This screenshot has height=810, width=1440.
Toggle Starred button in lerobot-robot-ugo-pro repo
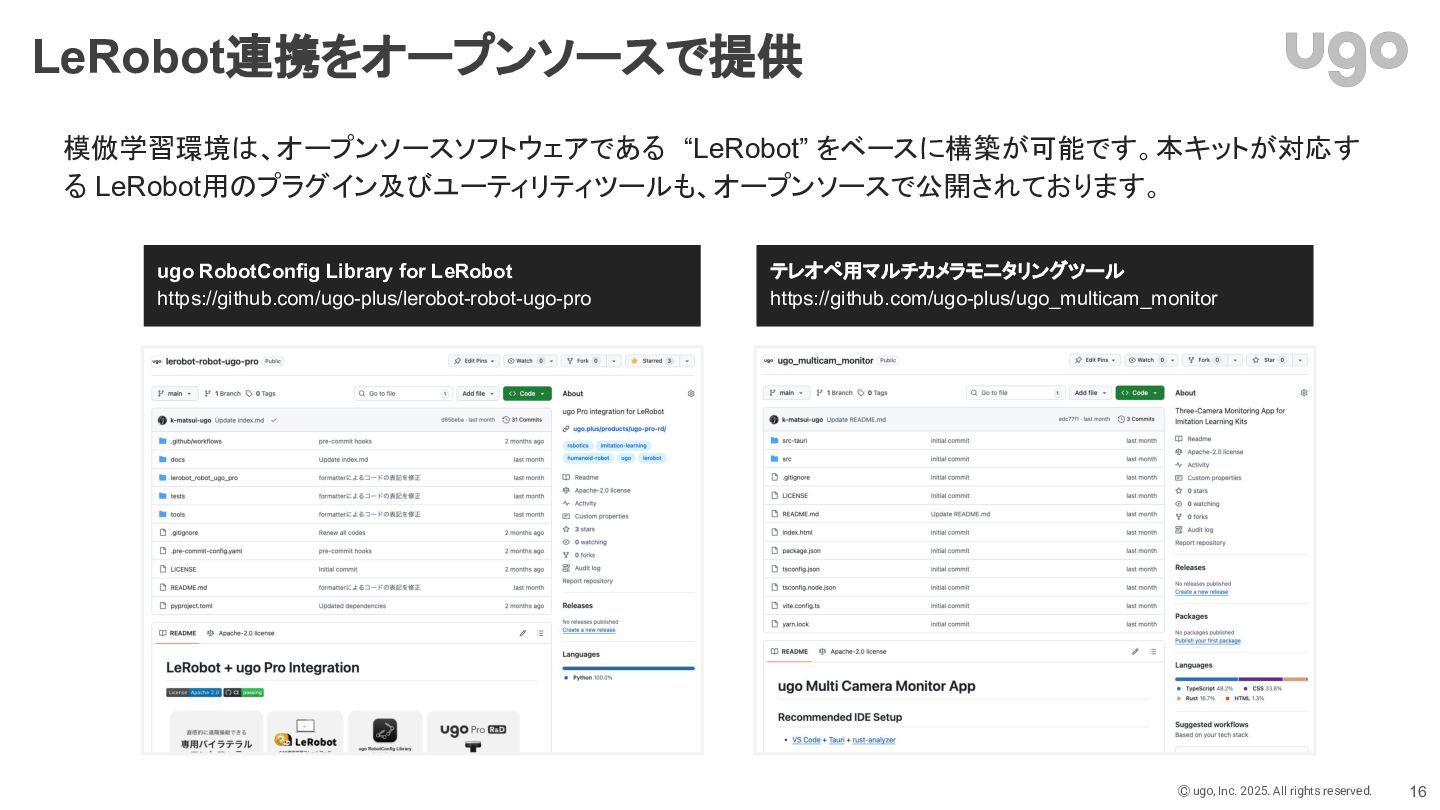coord(652,361)
